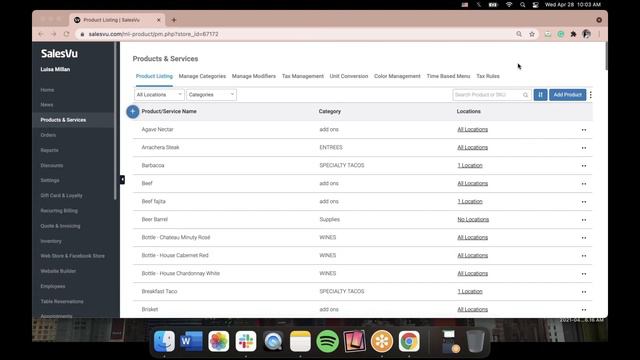Open Notes app in the dock
Image resolution: width=640 pixels, height=360 pixels.
coord(300,341)
